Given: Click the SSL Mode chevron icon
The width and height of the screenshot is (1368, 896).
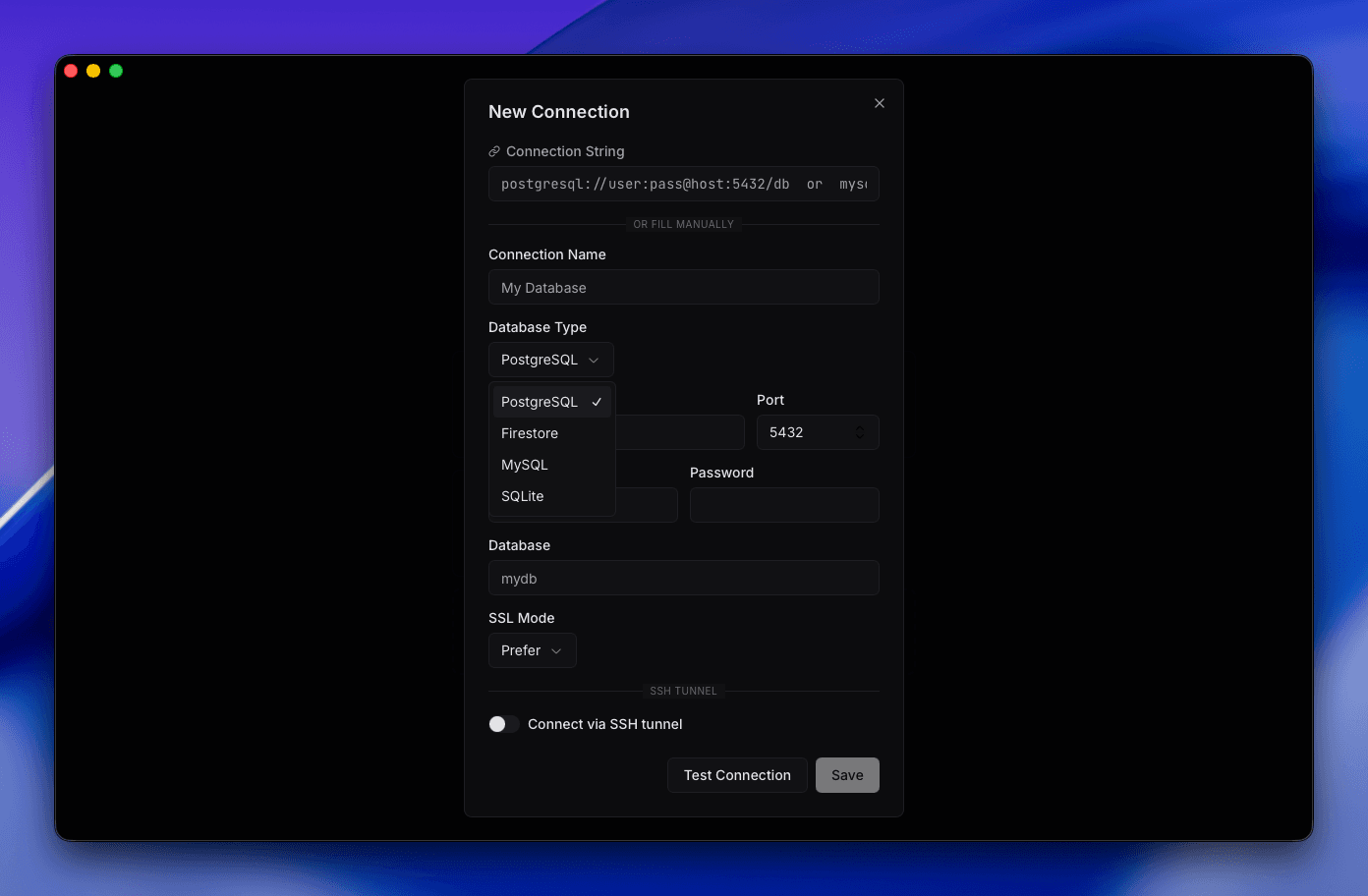Looking at the screenshot, I should click(x=556, y=650).
